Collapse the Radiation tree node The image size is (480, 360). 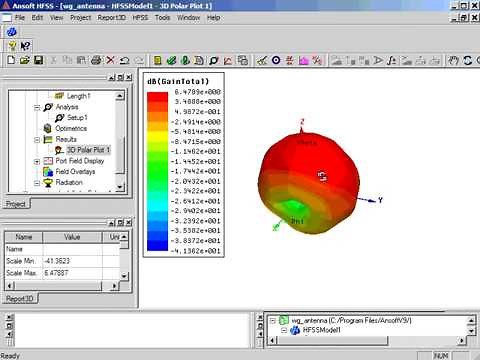tap(37, 183)
